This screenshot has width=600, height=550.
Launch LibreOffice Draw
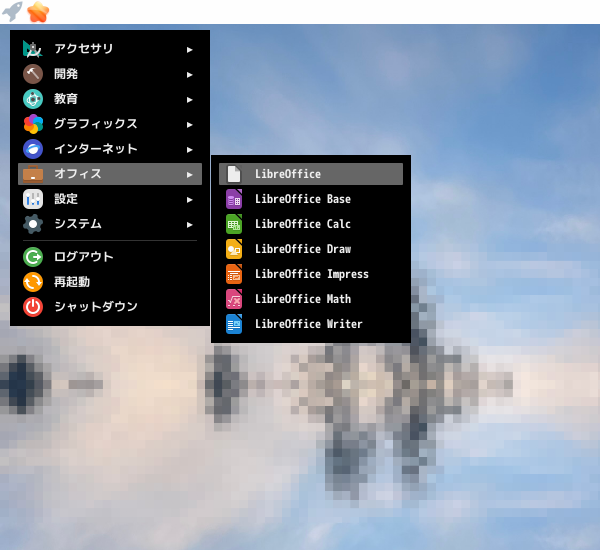(x=311, y=249)
